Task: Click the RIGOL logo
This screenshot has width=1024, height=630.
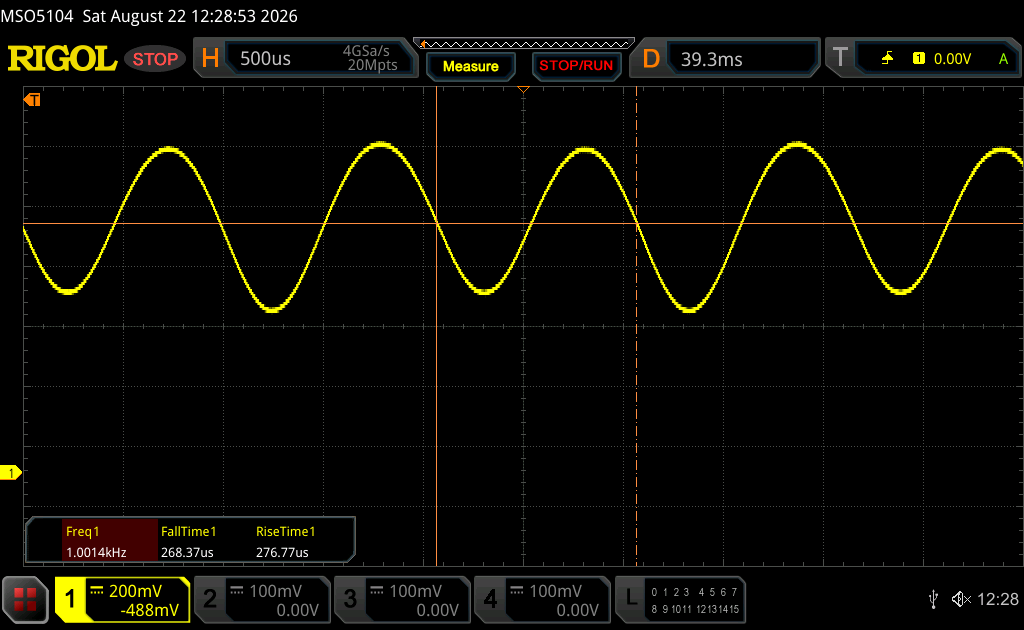Action: pos(62,59)
